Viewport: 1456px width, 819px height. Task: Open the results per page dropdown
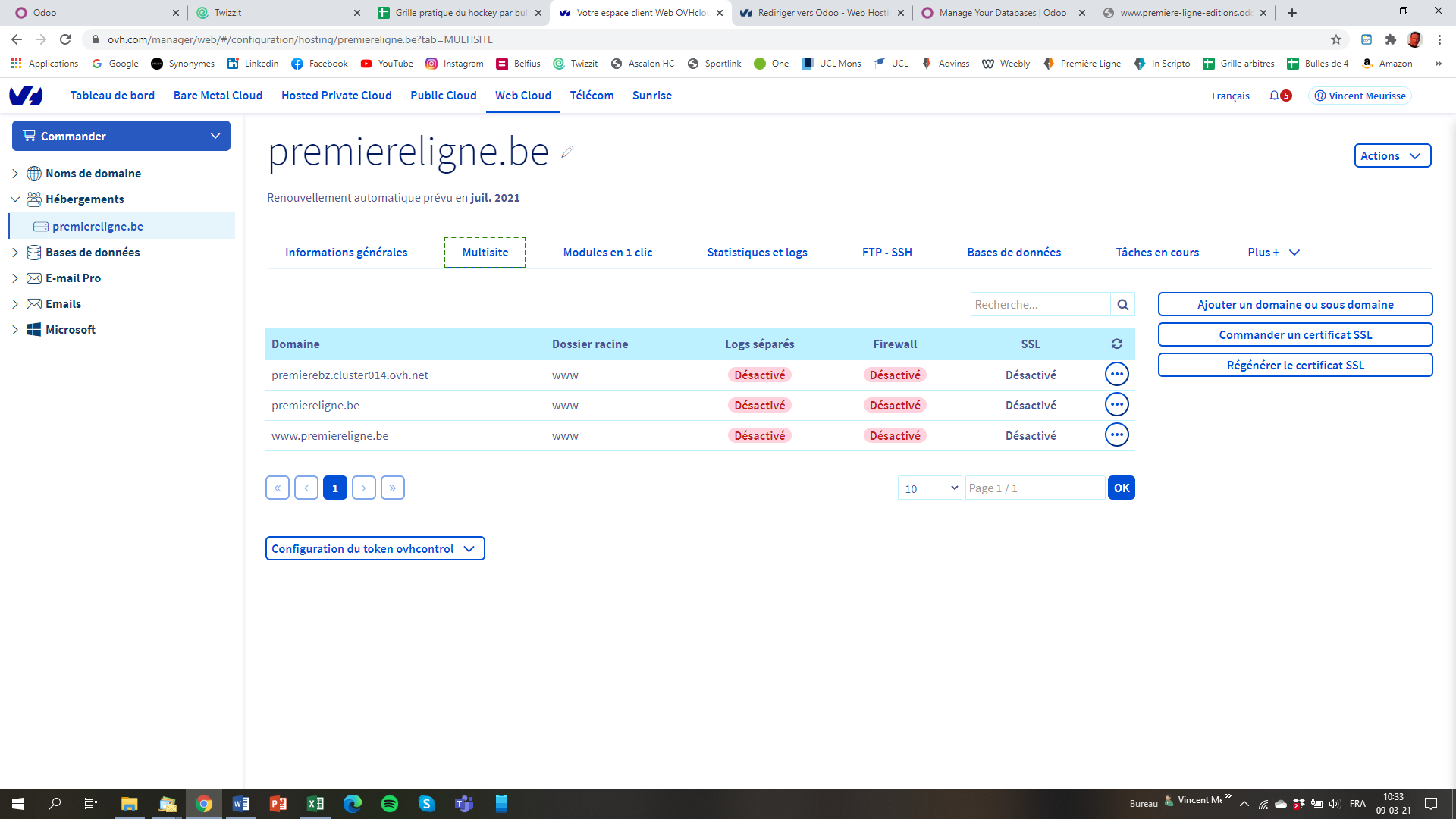pos(930,488)
